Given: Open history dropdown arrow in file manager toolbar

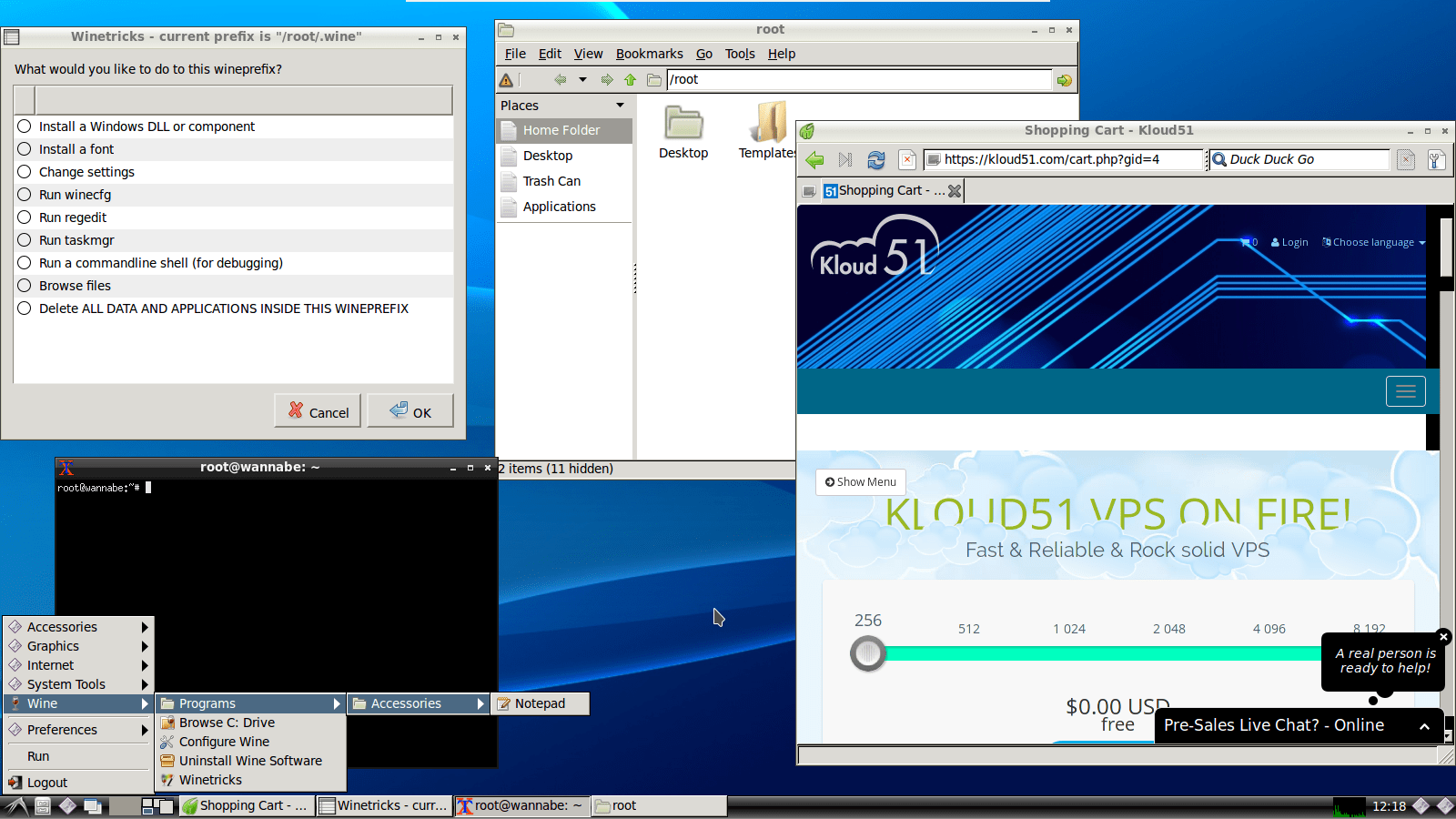Looking at the screenshot, I should pyautogui.click(x=582, y=80).
